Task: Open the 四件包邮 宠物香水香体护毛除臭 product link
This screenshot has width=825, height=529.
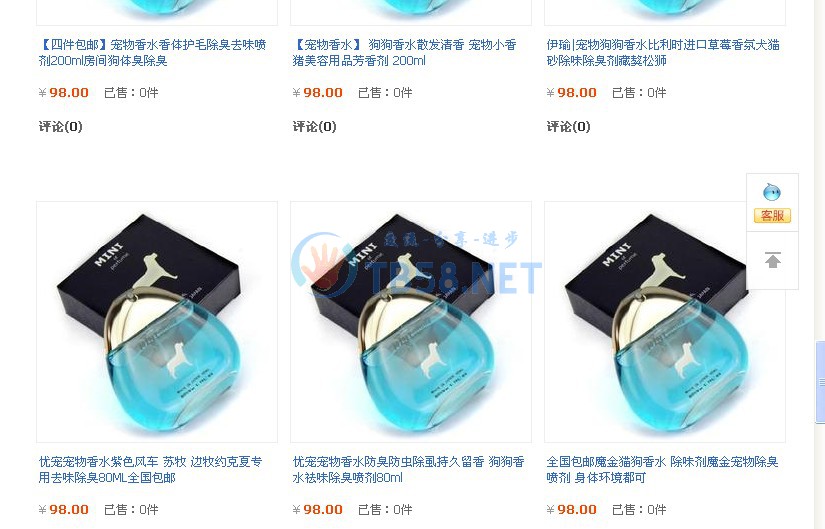Action: tap(153, 53)
